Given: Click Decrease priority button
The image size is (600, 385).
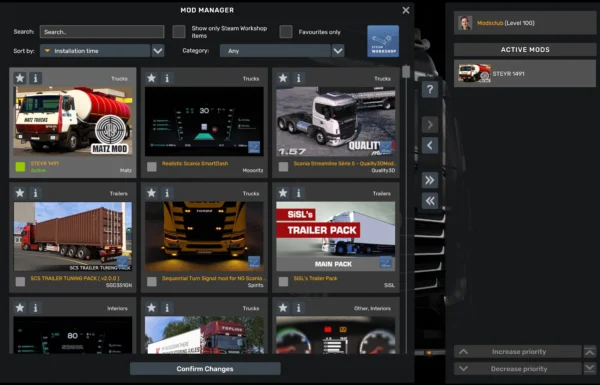Looking at the screenshot, I should click(518, 369).
